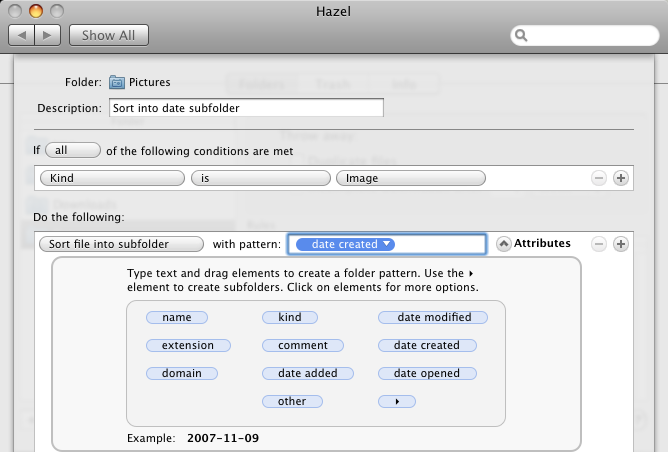Open the 'all' conditions dropdown

pyautogui.click(x=73, y=150)
